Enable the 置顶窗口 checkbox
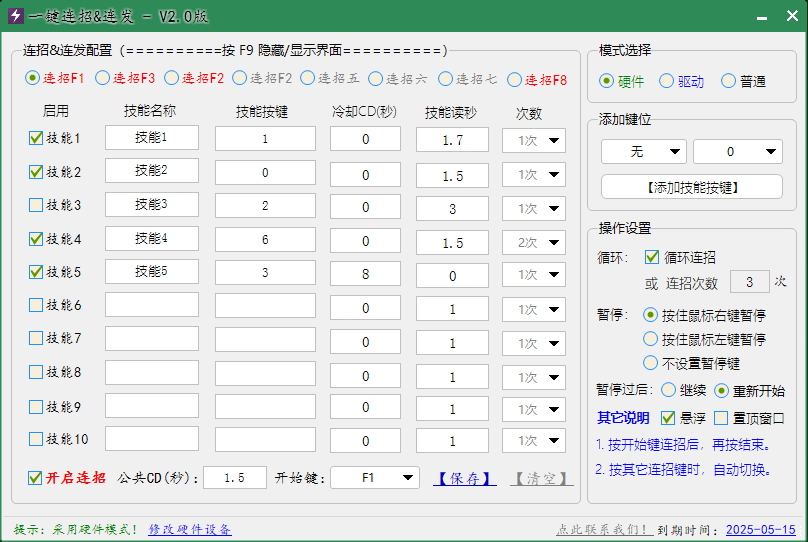 [x=721, y=418]
